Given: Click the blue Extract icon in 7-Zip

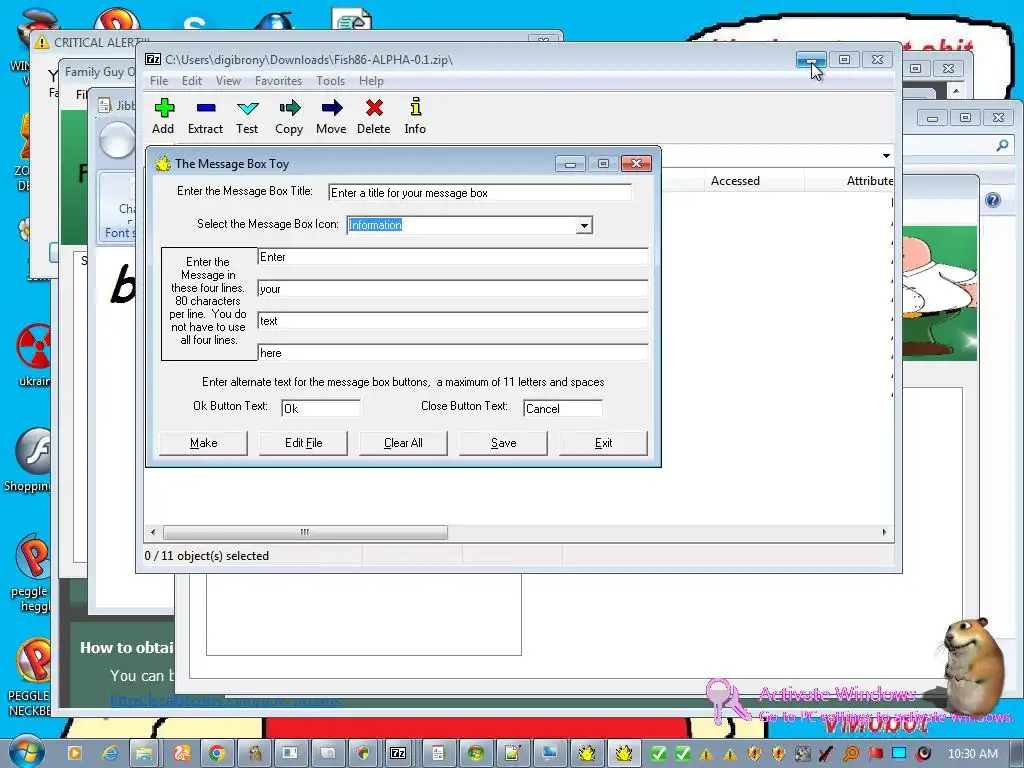Looking at the screenshot, I should [x=206, y=108].
